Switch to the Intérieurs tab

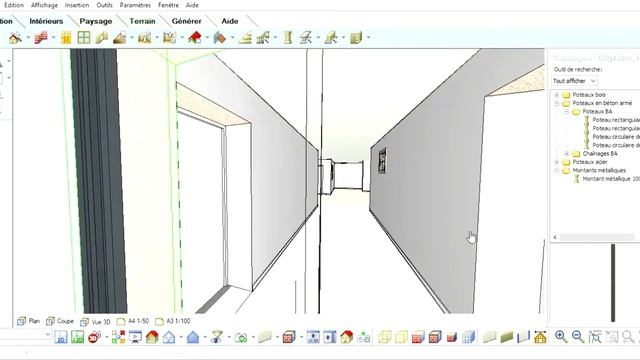coord(46,21)
